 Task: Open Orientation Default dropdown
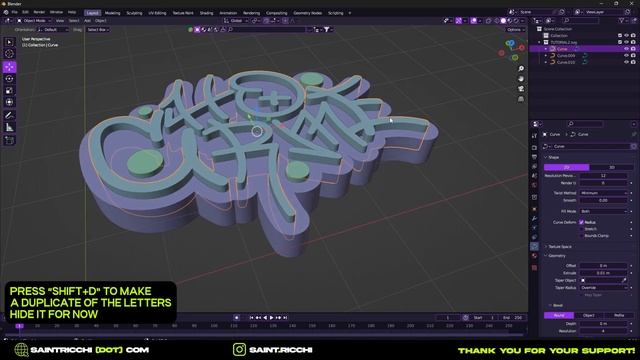[53, 30]
